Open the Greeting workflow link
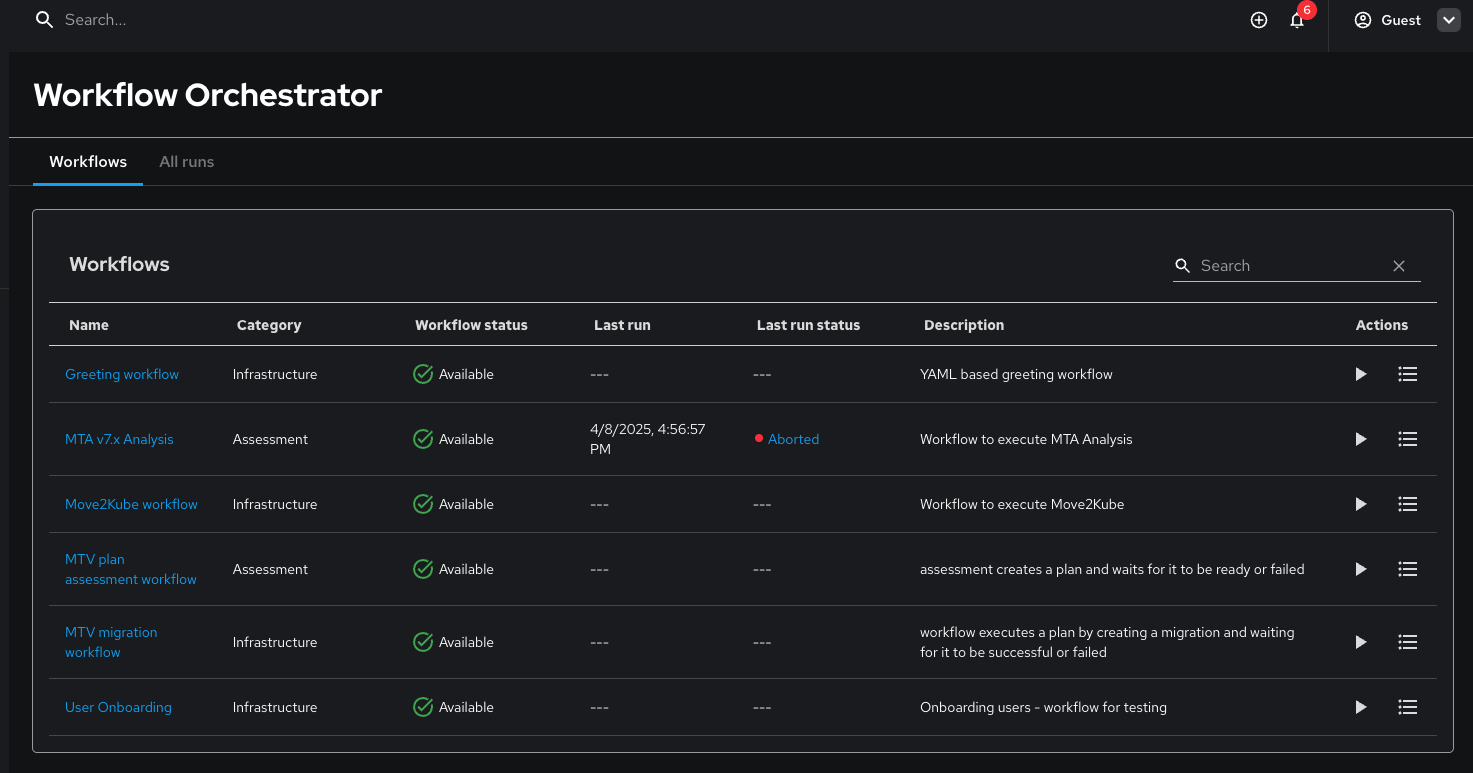The height and width of the screenshot is (773, 1473). pyautogui.click(x=122, y=374)
